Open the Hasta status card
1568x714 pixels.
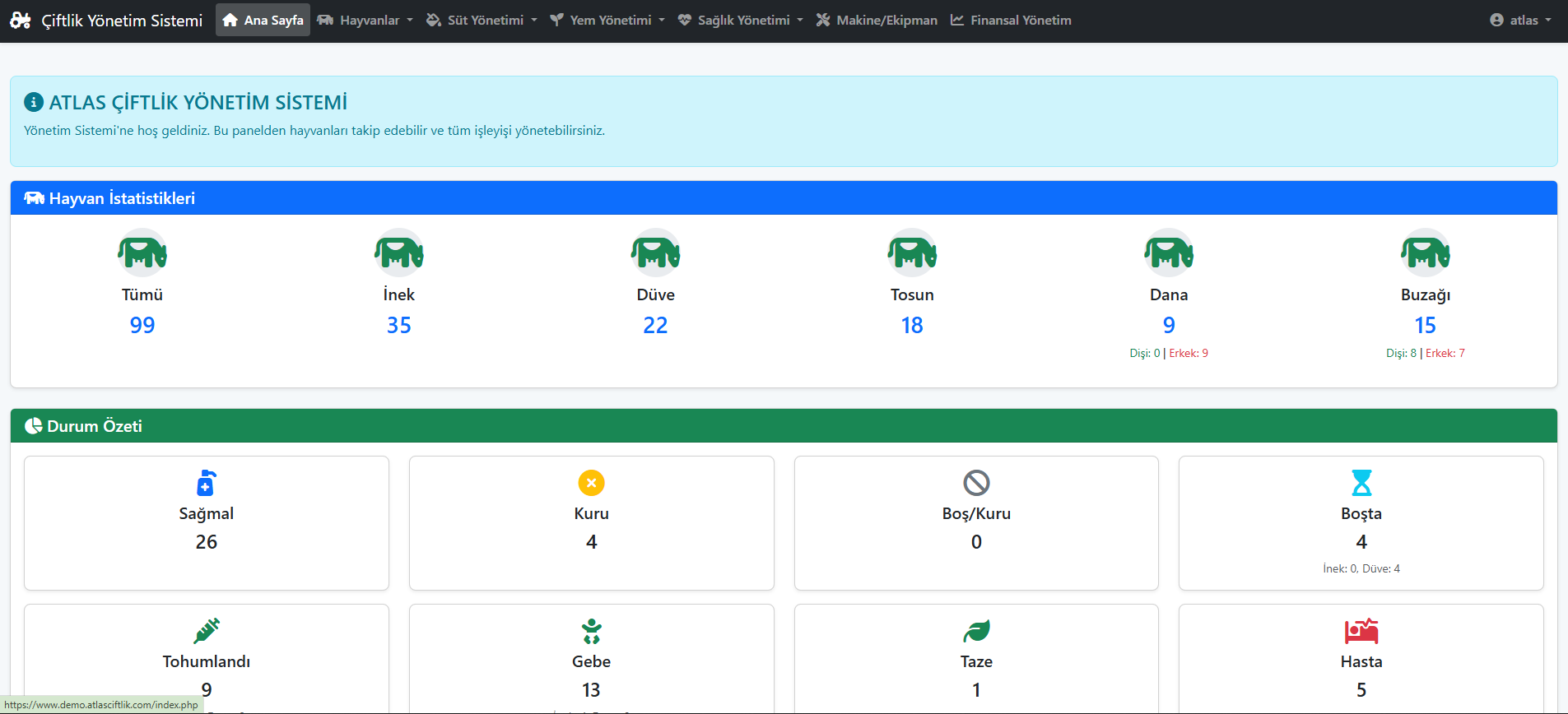click(x=1361, y=659)
